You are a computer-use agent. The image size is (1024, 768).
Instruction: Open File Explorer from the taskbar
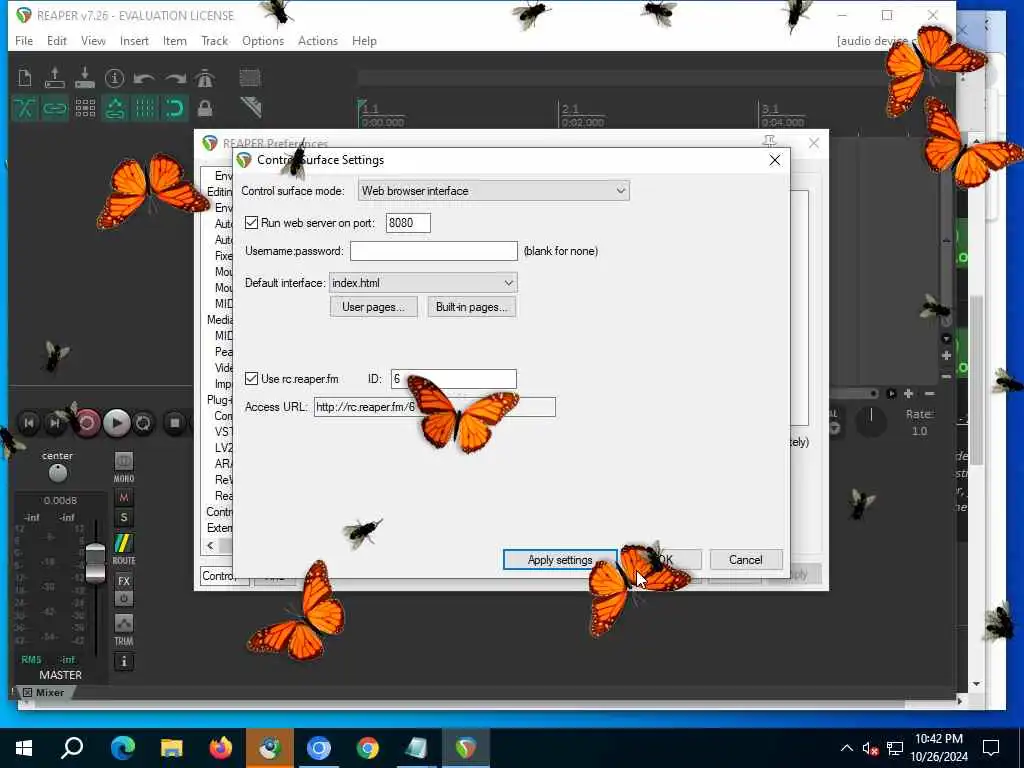[172, 748]
